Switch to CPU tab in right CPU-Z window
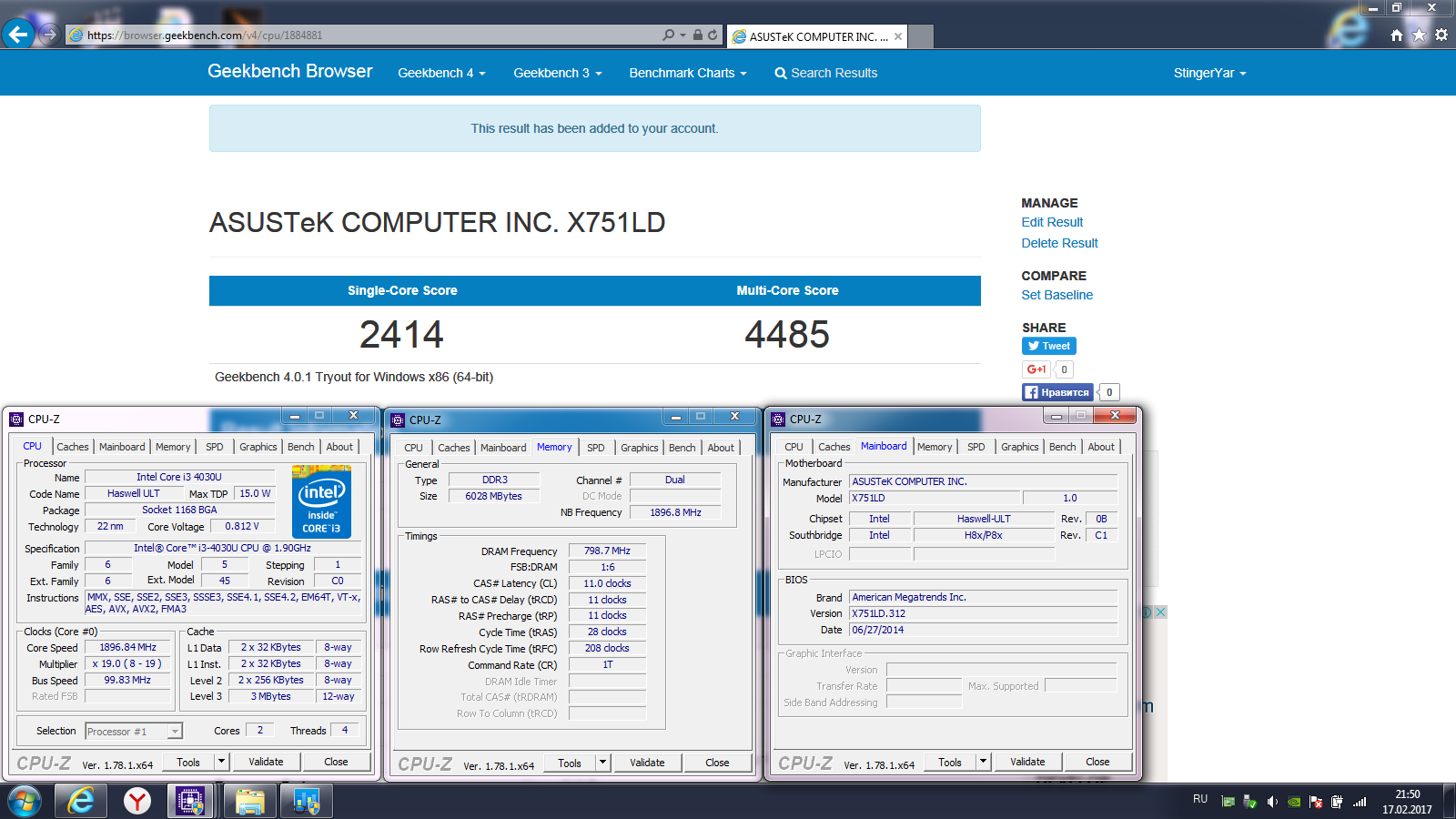 (x=794, y=447)
